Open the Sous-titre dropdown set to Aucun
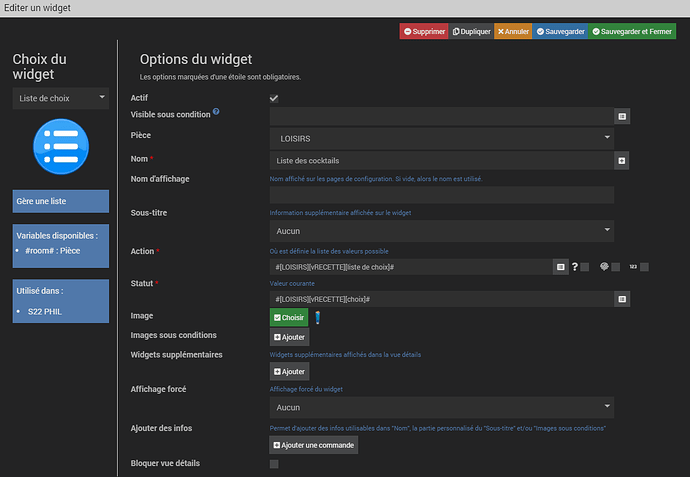 click(x=441, y=231)
